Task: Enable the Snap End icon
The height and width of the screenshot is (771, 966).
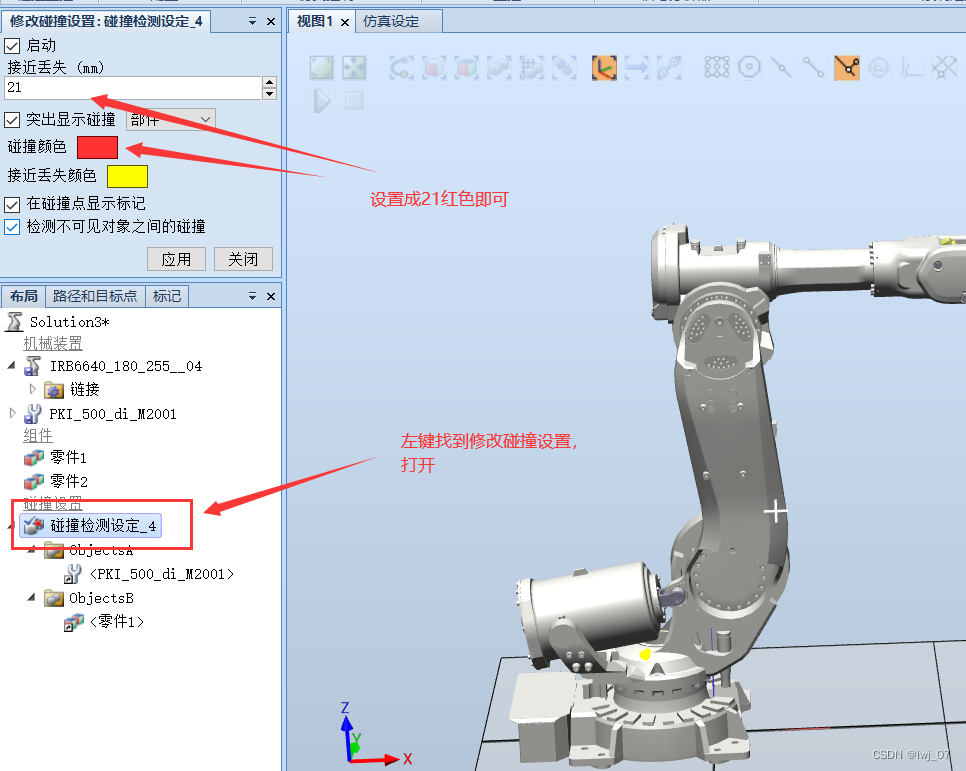Action: tap(814, 67)
